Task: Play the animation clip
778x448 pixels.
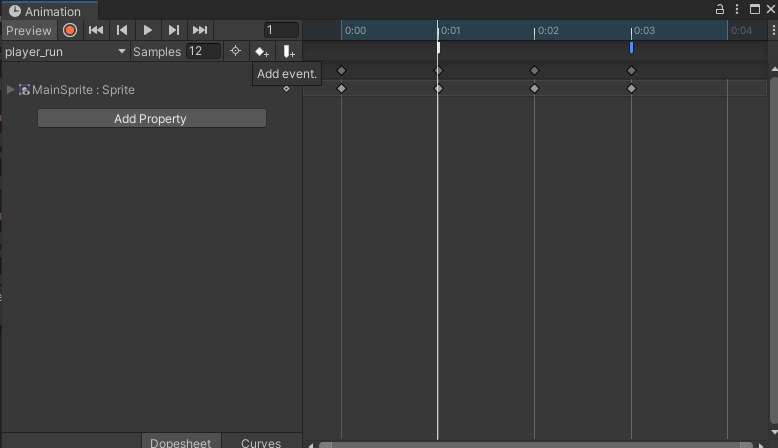Action: click(x=147, y=30)
